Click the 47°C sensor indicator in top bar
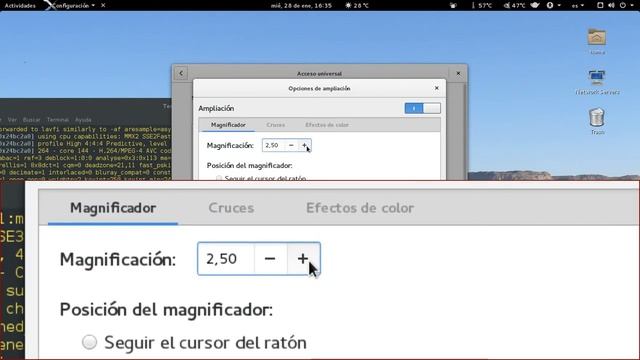Screen dimensions: 640x360 tap(514, 5)
